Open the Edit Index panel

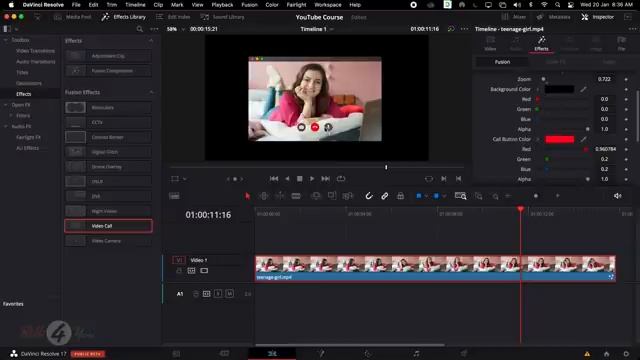(x=173, y=17)
